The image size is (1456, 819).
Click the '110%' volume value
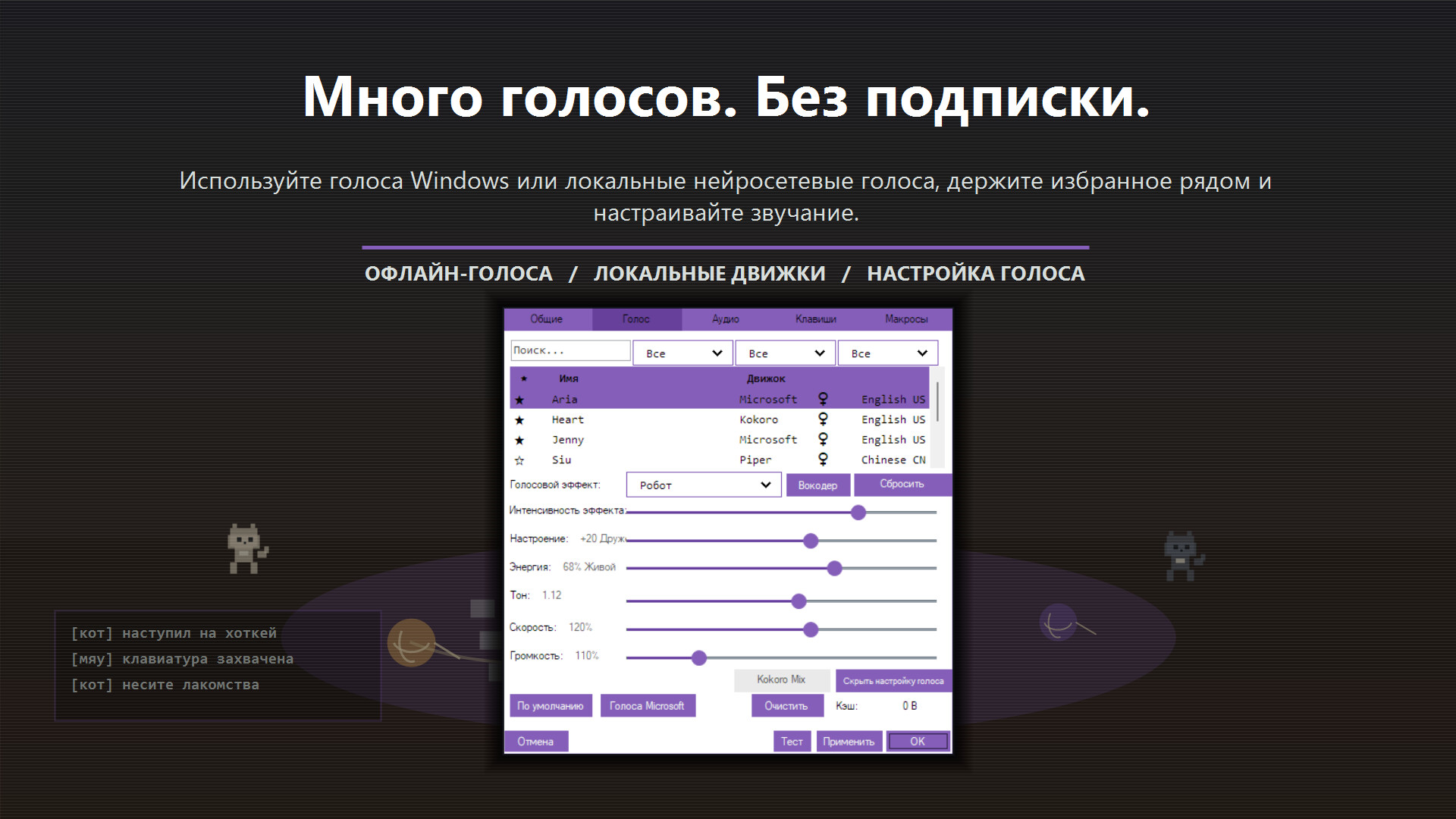click(587, 656)
